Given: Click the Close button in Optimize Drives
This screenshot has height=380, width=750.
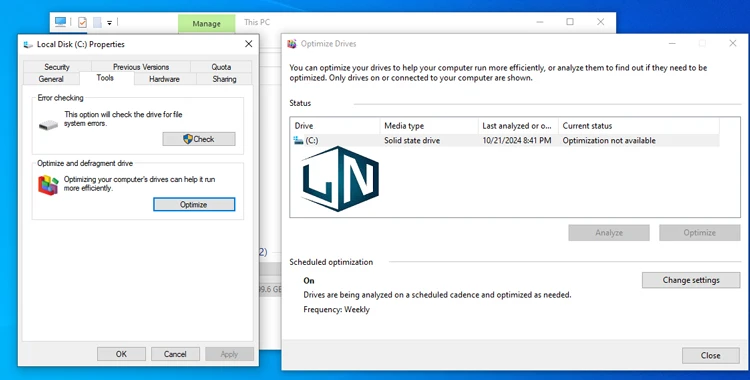Looking at the screenshot, I should coord(711,356).
